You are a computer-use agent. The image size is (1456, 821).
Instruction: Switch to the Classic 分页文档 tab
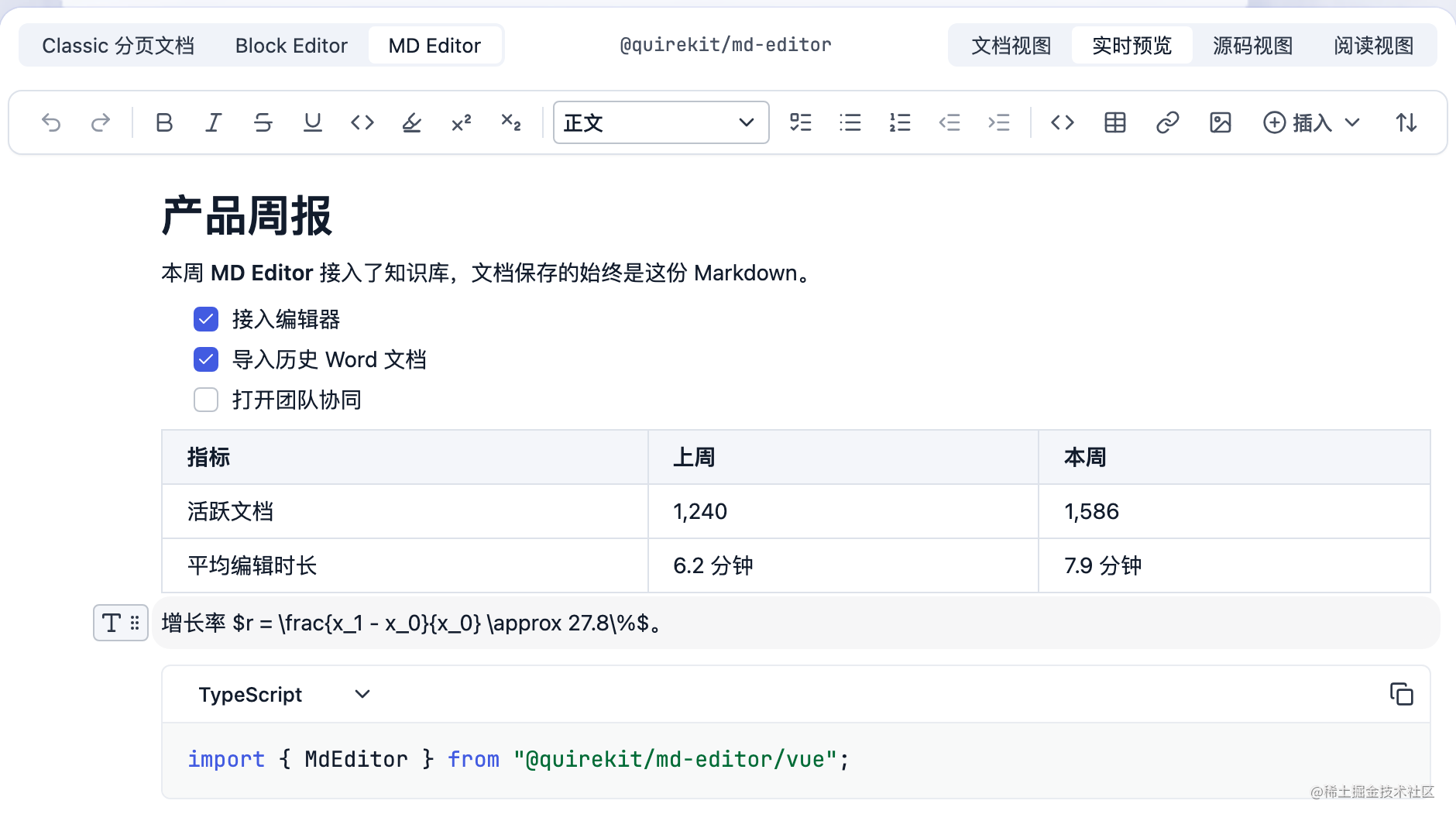[118, 46]
